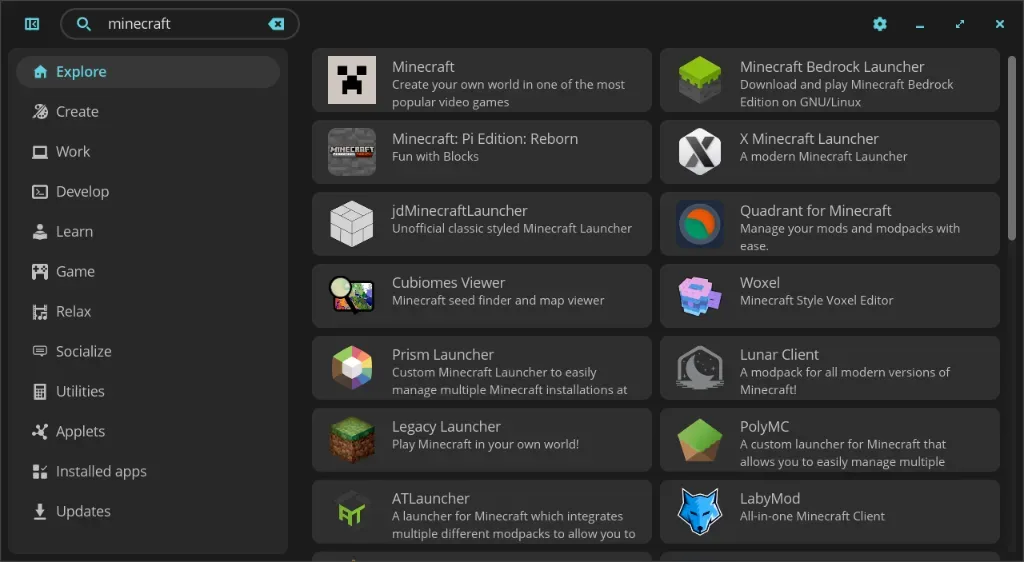Open the Prism Launcher title
The image size is (1024, 562).
pyautogui.click(x=443, y=354)
